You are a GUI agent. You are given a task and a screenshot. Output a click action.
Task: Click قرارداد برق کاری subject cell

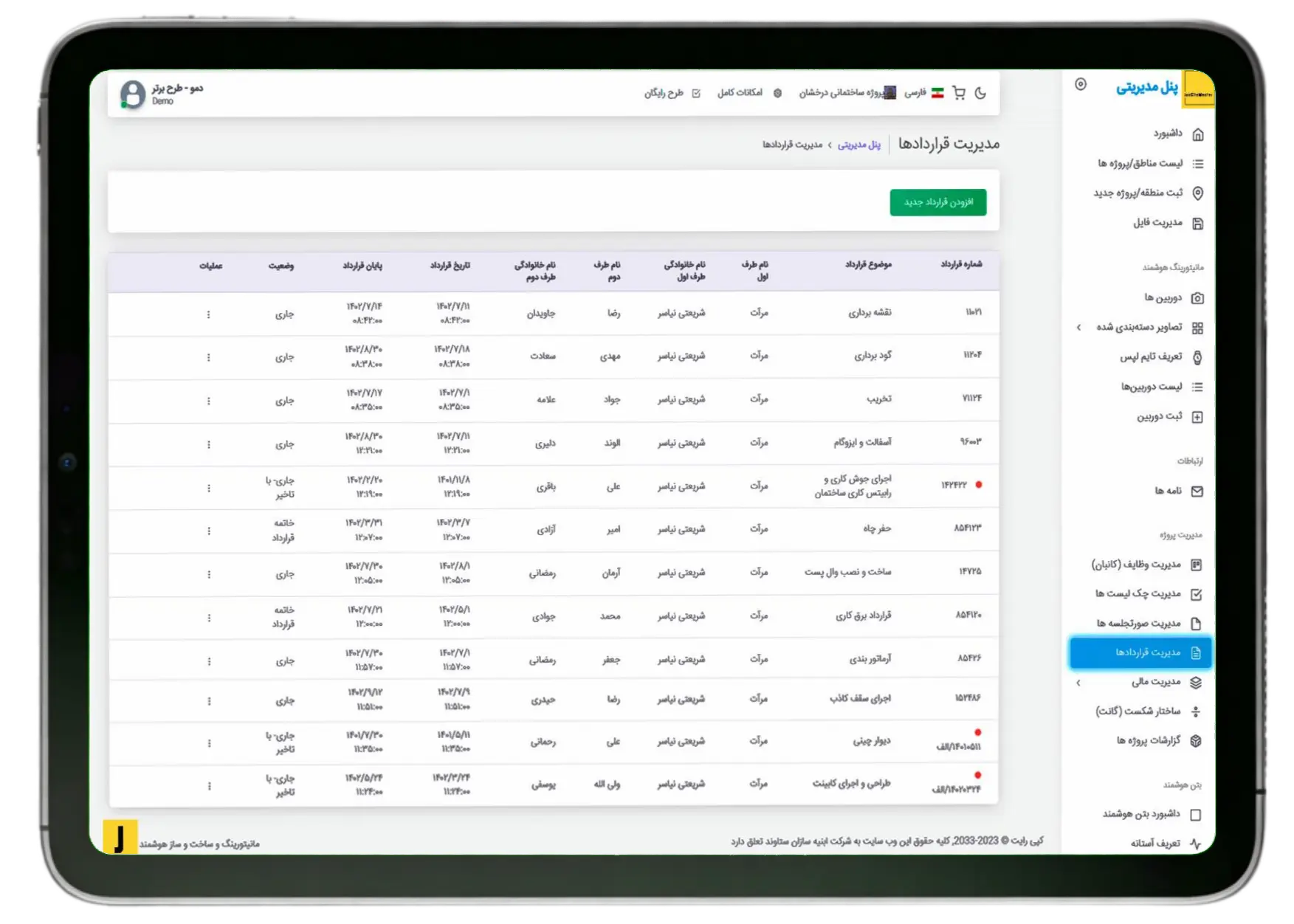[x=863, y=615]
